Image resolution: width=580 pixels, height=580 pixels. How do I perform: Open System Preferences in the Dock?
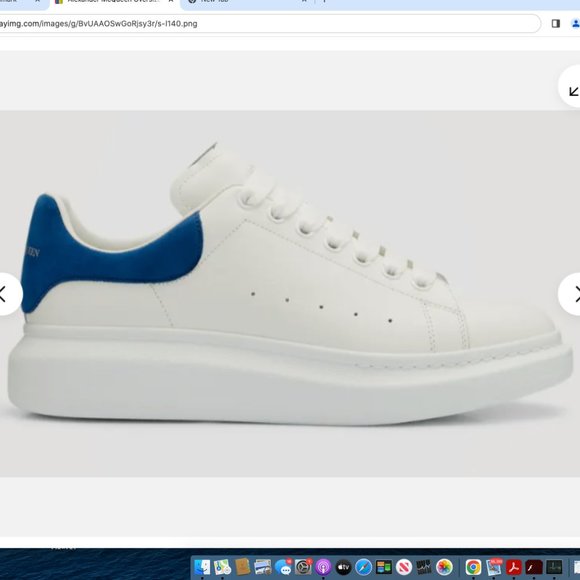tap(303, 567)
